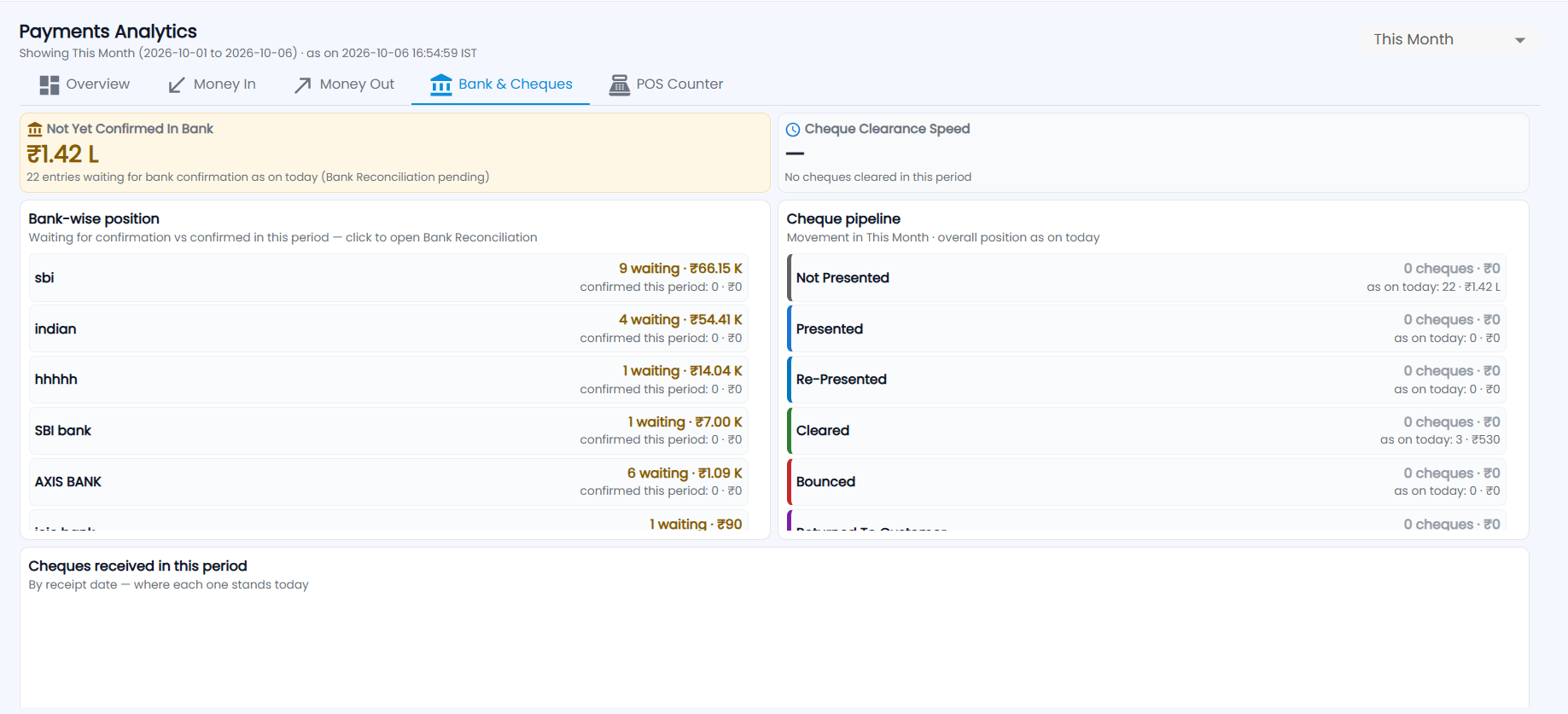Select the Re-Presented pipeline stage
The width and height of the screenshot is (1568, 714).
click(x=1146, y=380)
